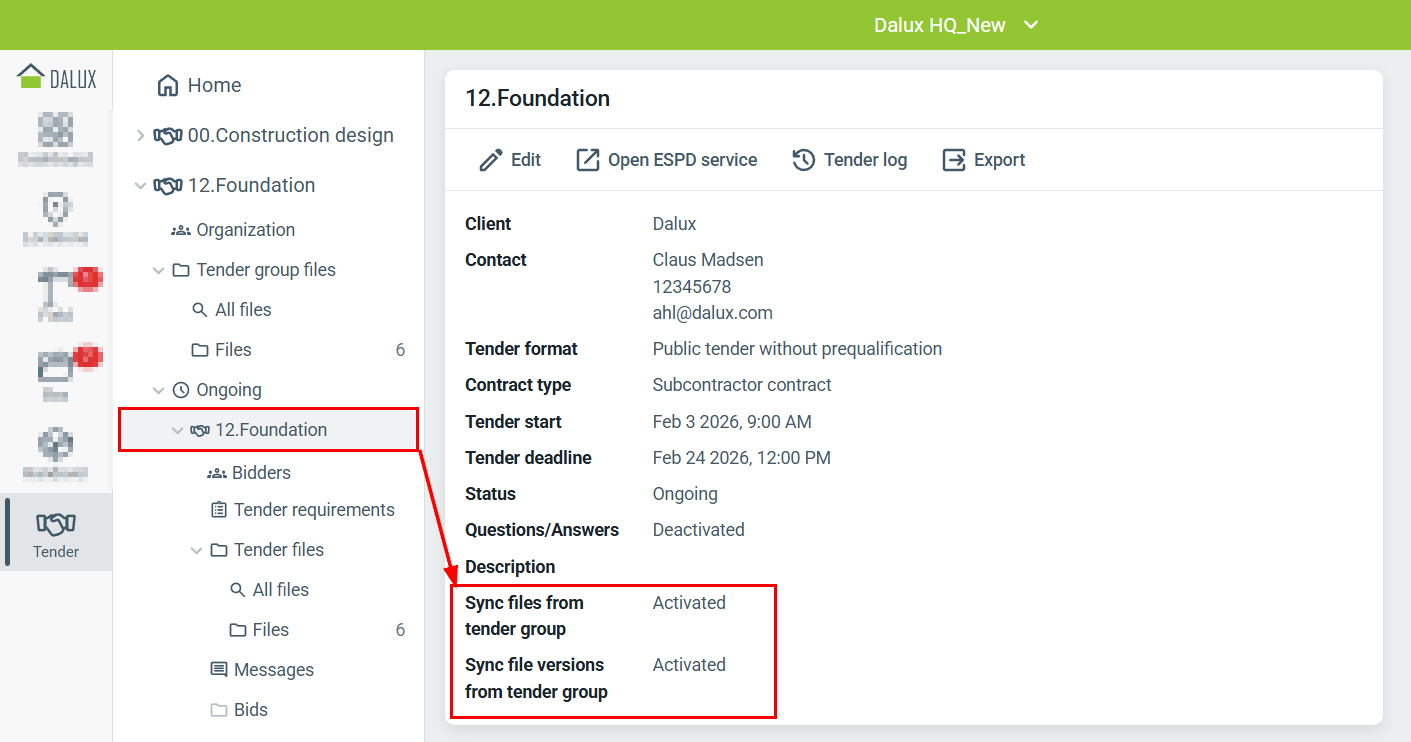
Task: Expand the 00.Construction design node
Action: [x=140, y=135]
